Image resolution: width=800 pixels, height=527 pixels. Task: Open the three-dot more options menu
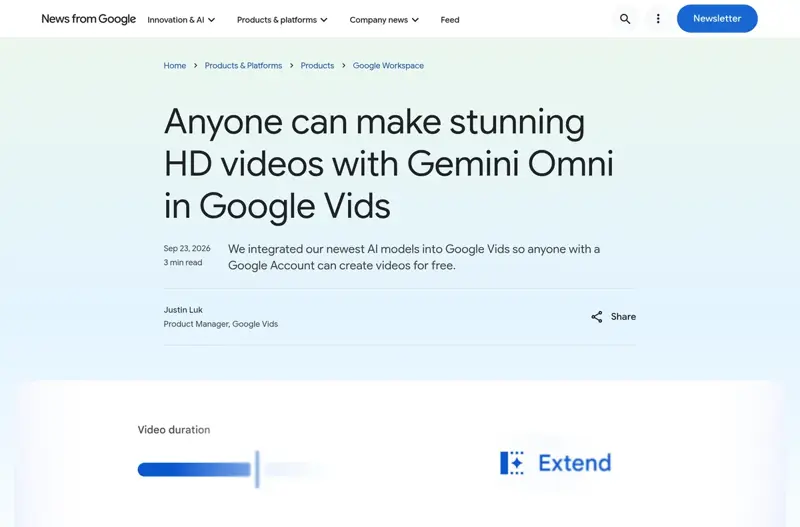(x=658, y=19)
